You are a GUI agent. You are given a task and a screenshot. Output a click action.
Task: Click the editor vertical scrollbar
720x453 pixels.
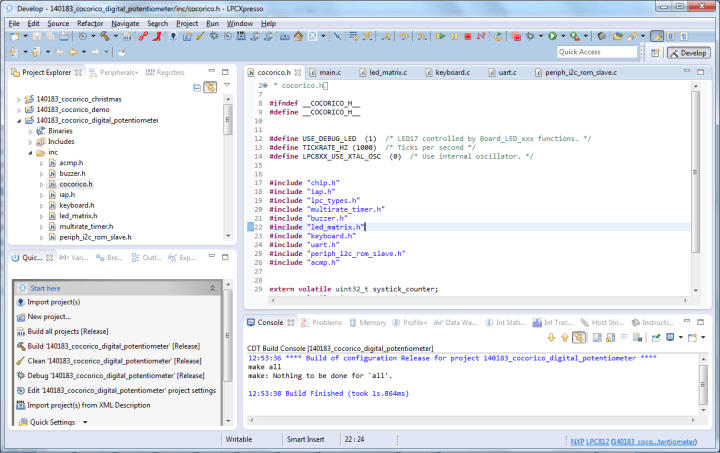tap(696, 172)
